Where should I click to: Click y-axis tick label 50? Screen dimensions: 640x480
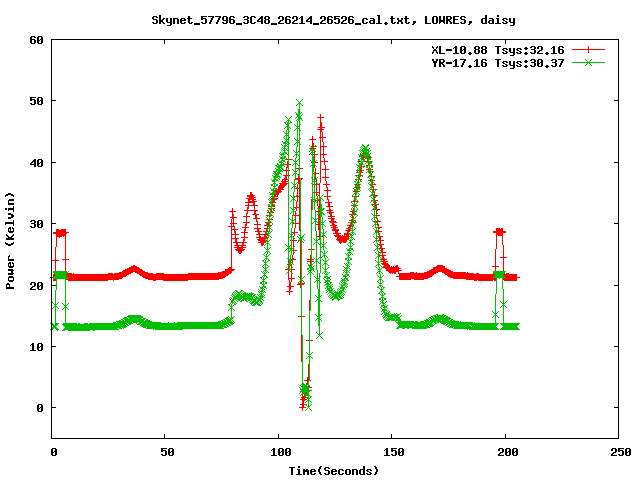point(36,101)
